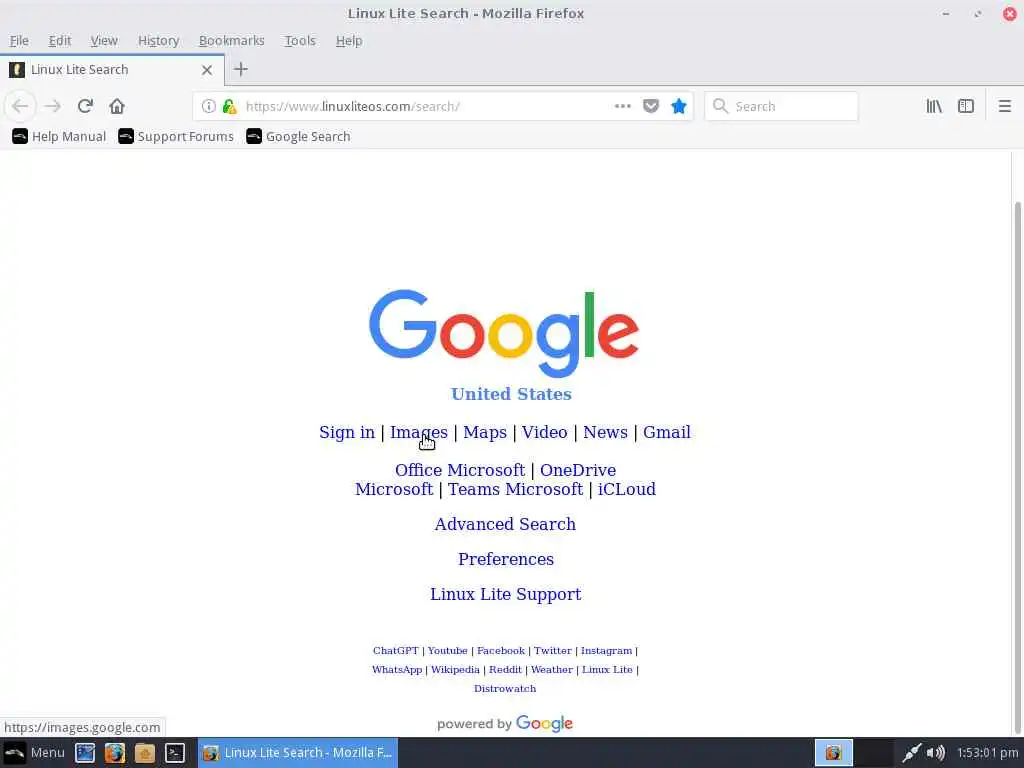1024x768 pixels.
Task: Open the Maps link
Action: point(485,432)
